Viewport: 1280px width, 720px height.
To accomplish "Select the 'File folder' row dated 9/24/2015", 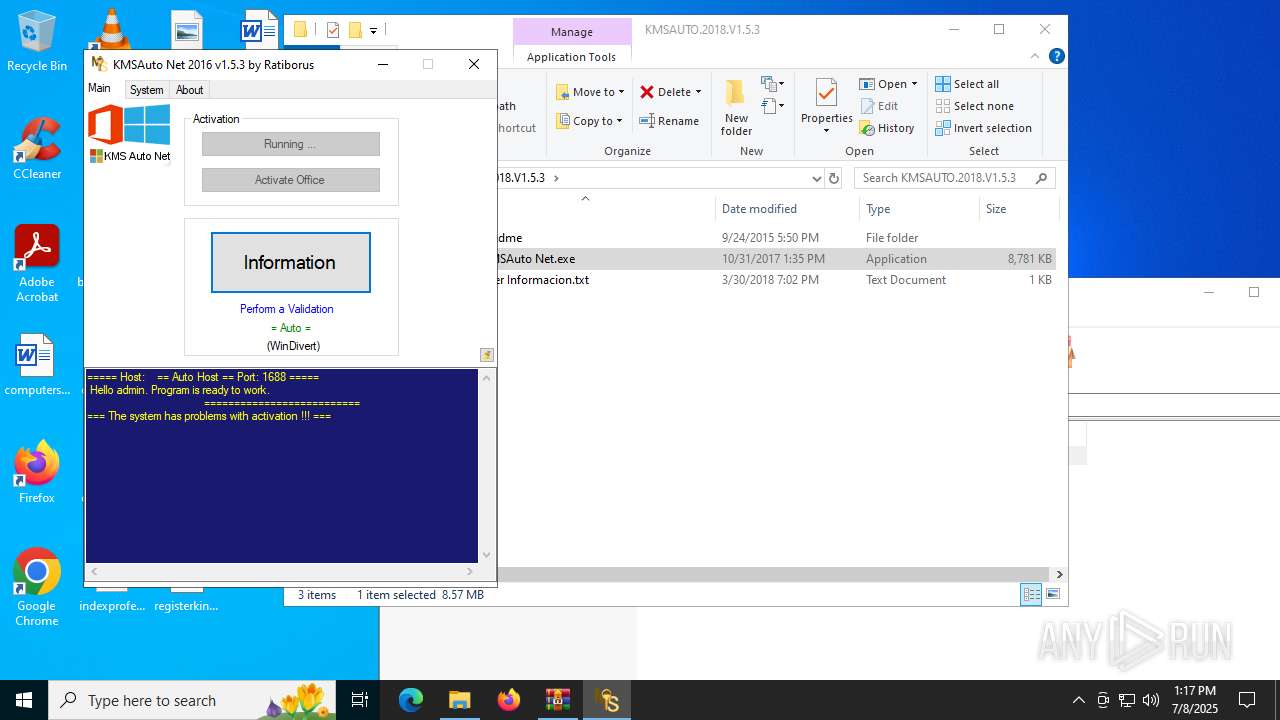I will pyautogui.click(x=776, y=238).
